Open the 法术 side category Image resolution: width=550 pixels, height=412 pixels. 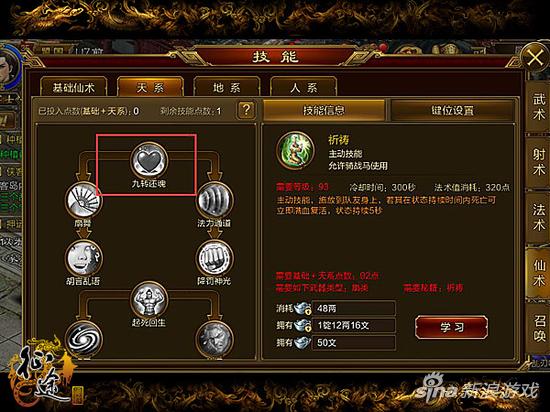pyautogui.click(x=538, y=217)
